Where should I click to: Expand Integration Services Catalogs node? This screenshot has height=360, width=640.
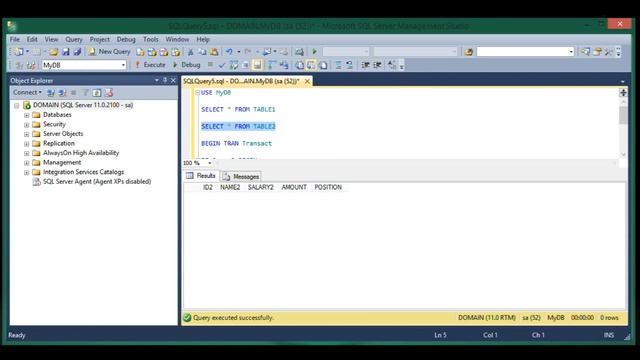27,173
